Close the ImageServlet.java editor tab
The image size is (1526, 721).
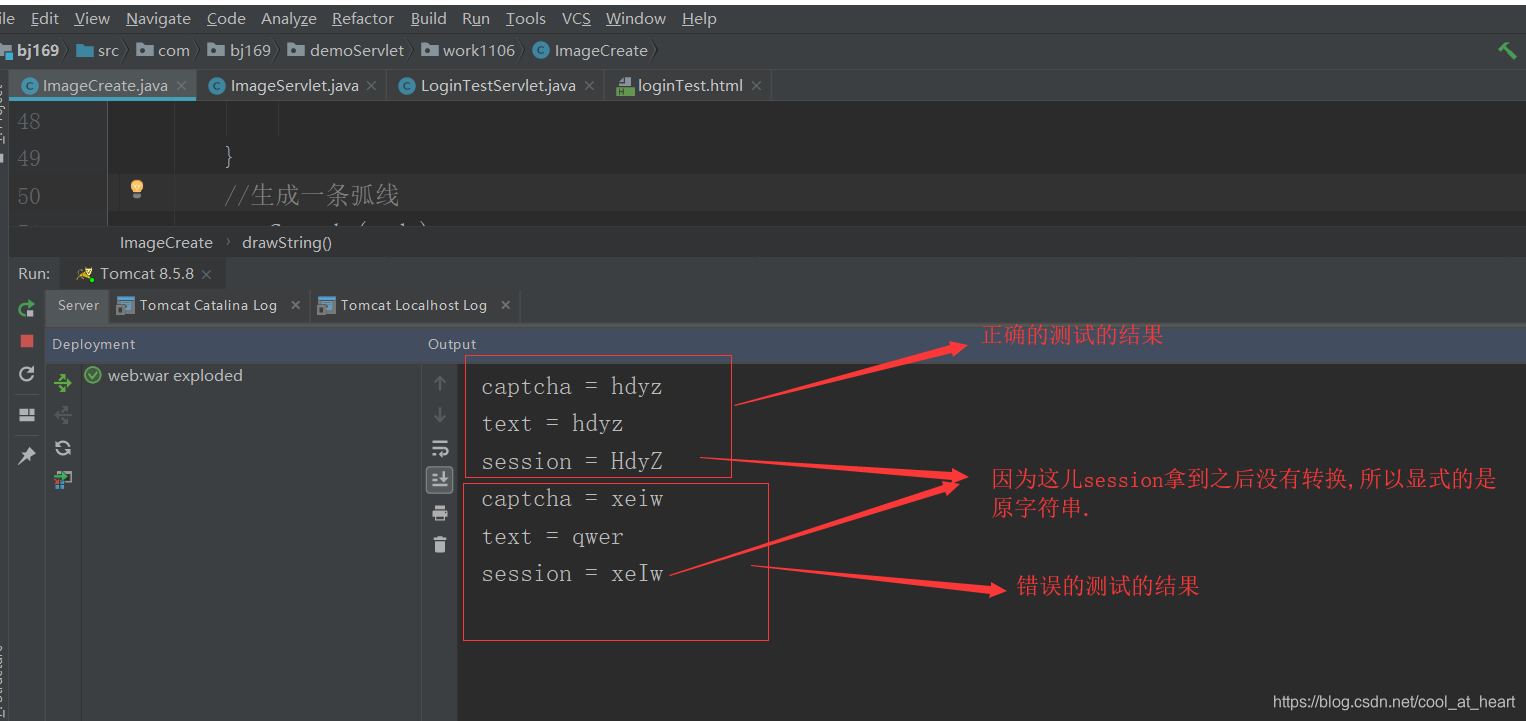(x=372, y=86)
